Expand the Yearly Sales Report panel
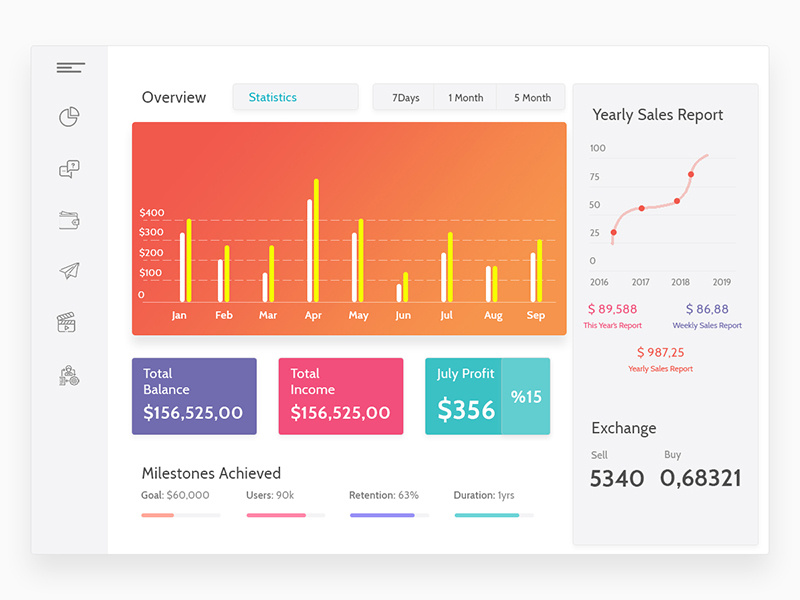Image resolution: width=800 pixels, height=600 pixels. coord(657,115)
